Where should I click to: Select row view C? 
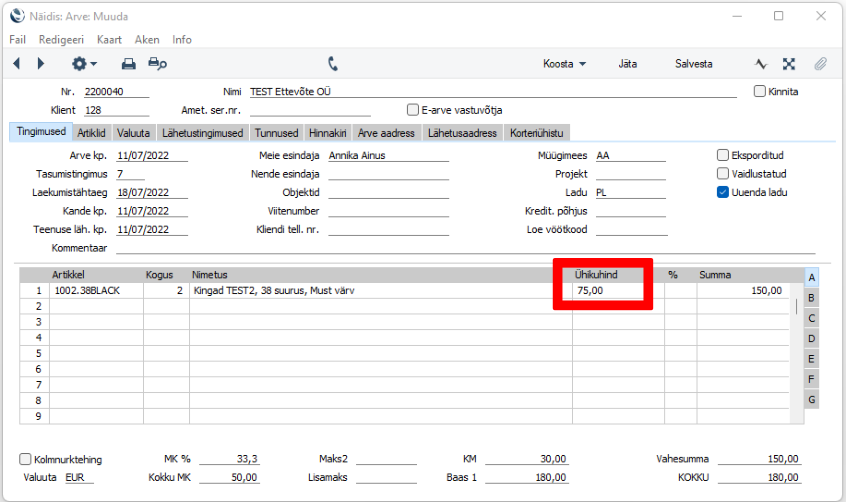(x=811, y=318)
